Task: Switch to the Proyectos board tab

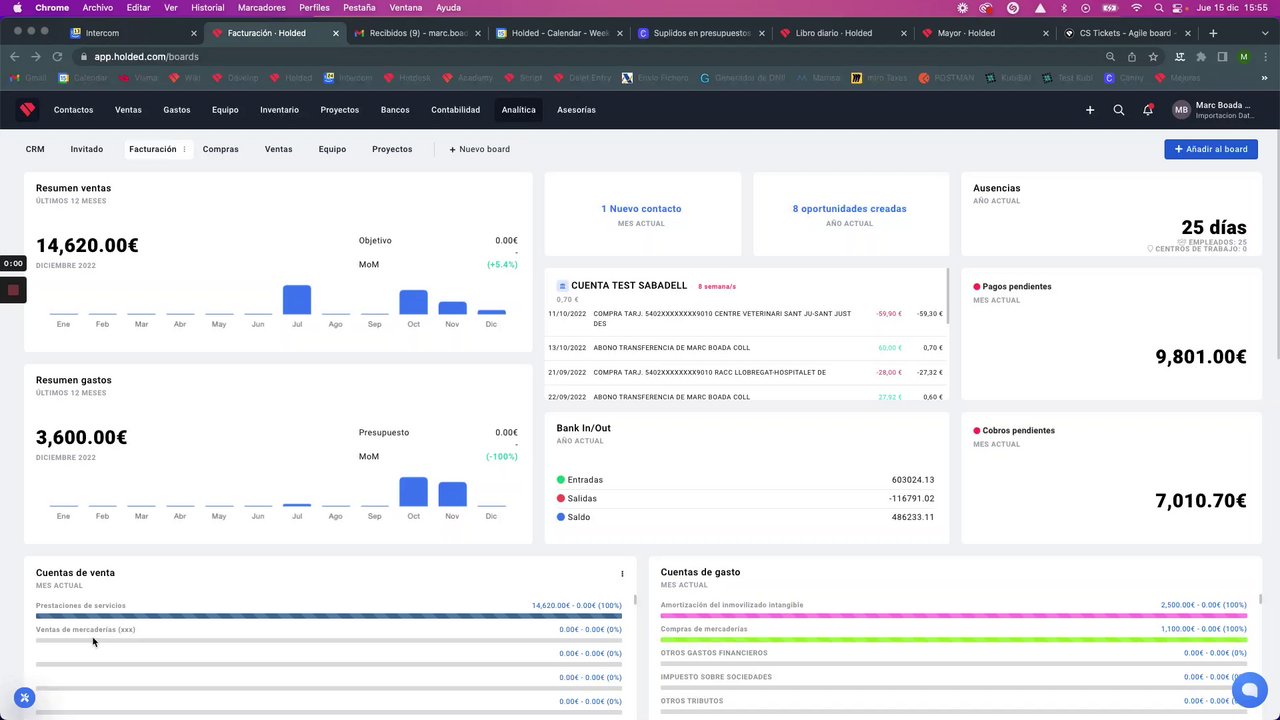Action: pyautogui.click(x=392, y=149)
